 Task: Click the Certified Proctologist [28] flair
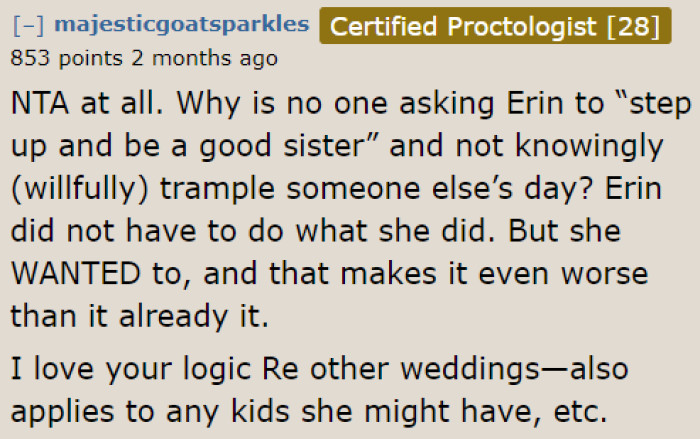[495, 25]
